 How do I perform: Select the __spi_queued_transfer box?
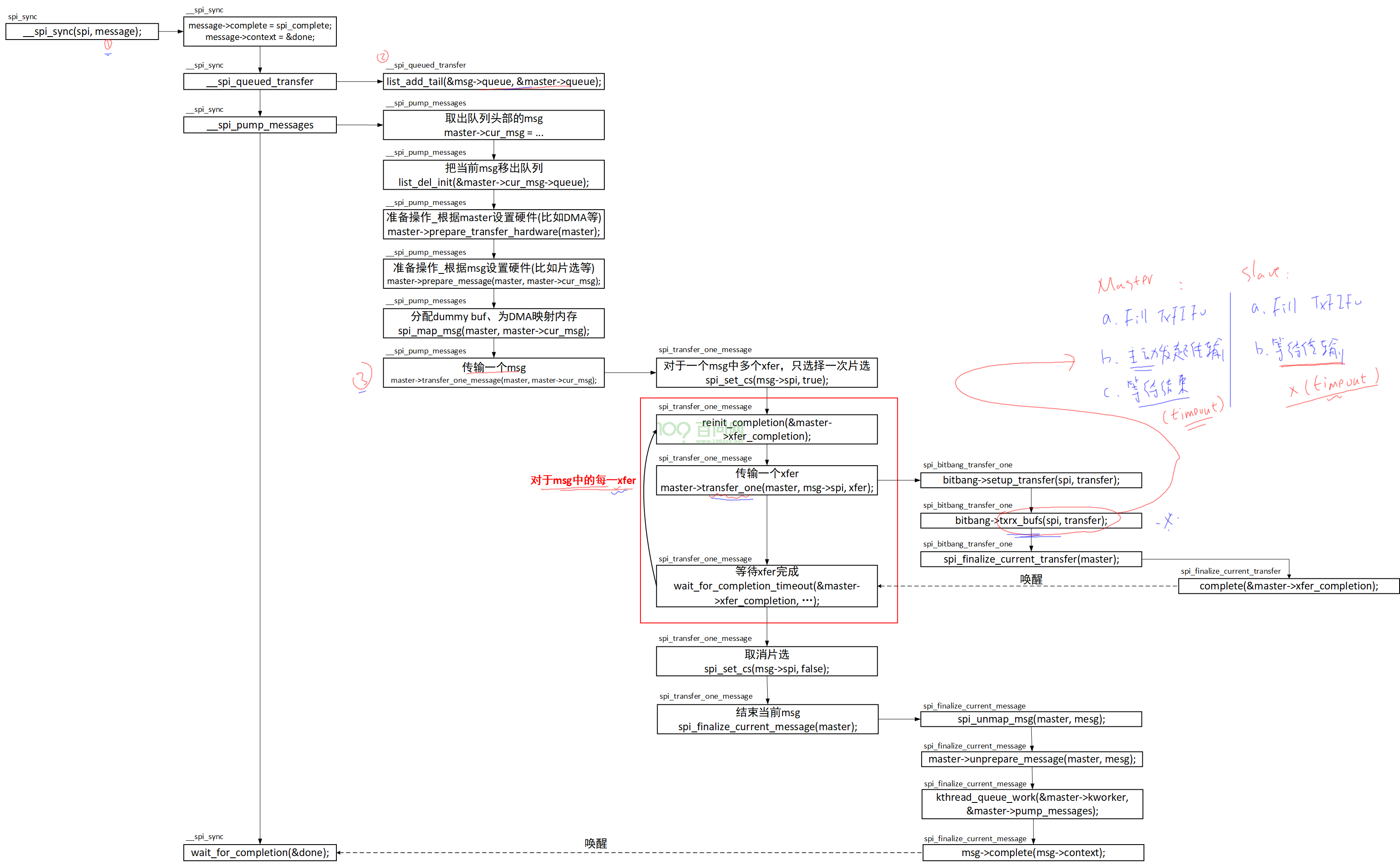(260, 81)
